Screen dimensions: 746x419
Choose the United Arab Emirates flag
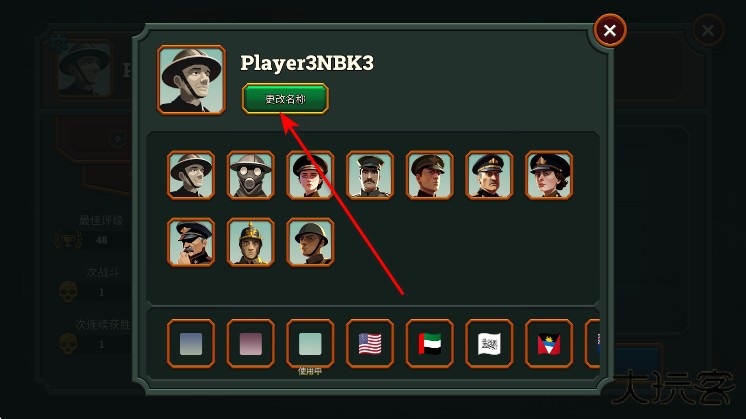pos(430,344)
